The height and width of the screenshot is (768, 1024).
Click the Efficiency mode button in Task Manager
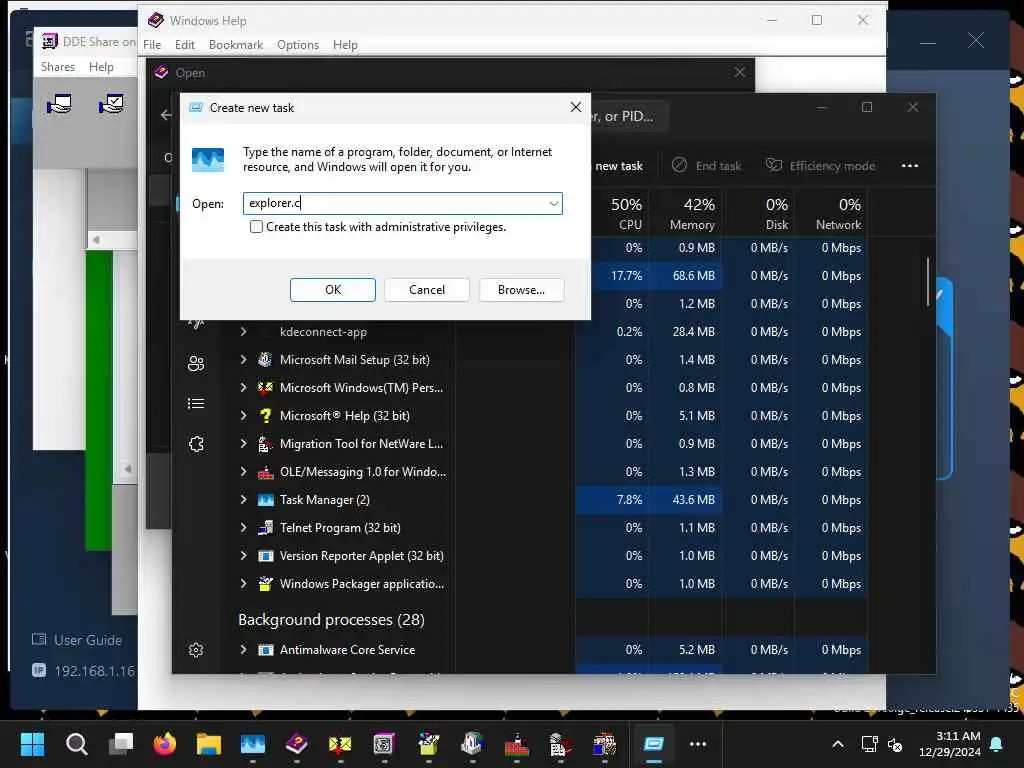pos(820,166)
